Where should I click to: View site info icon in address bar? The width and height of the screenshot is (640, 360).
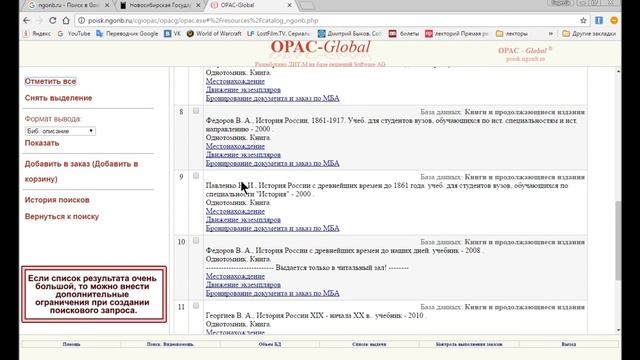coord(81,20)
